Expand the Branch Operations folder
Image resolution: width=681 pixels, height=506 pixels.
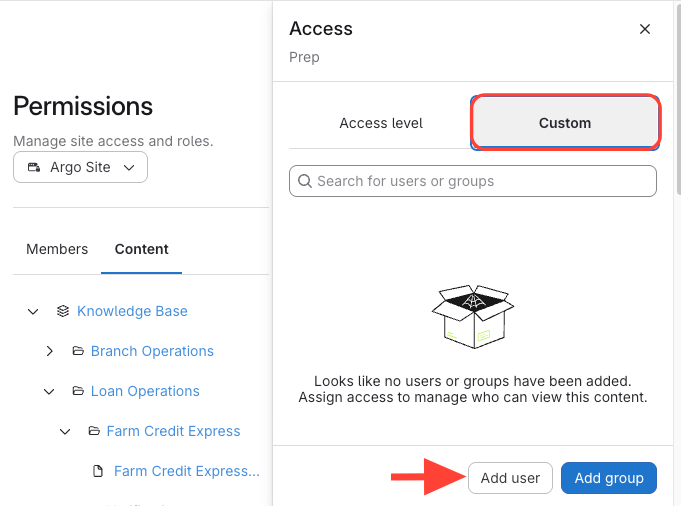tap(49, 351)
